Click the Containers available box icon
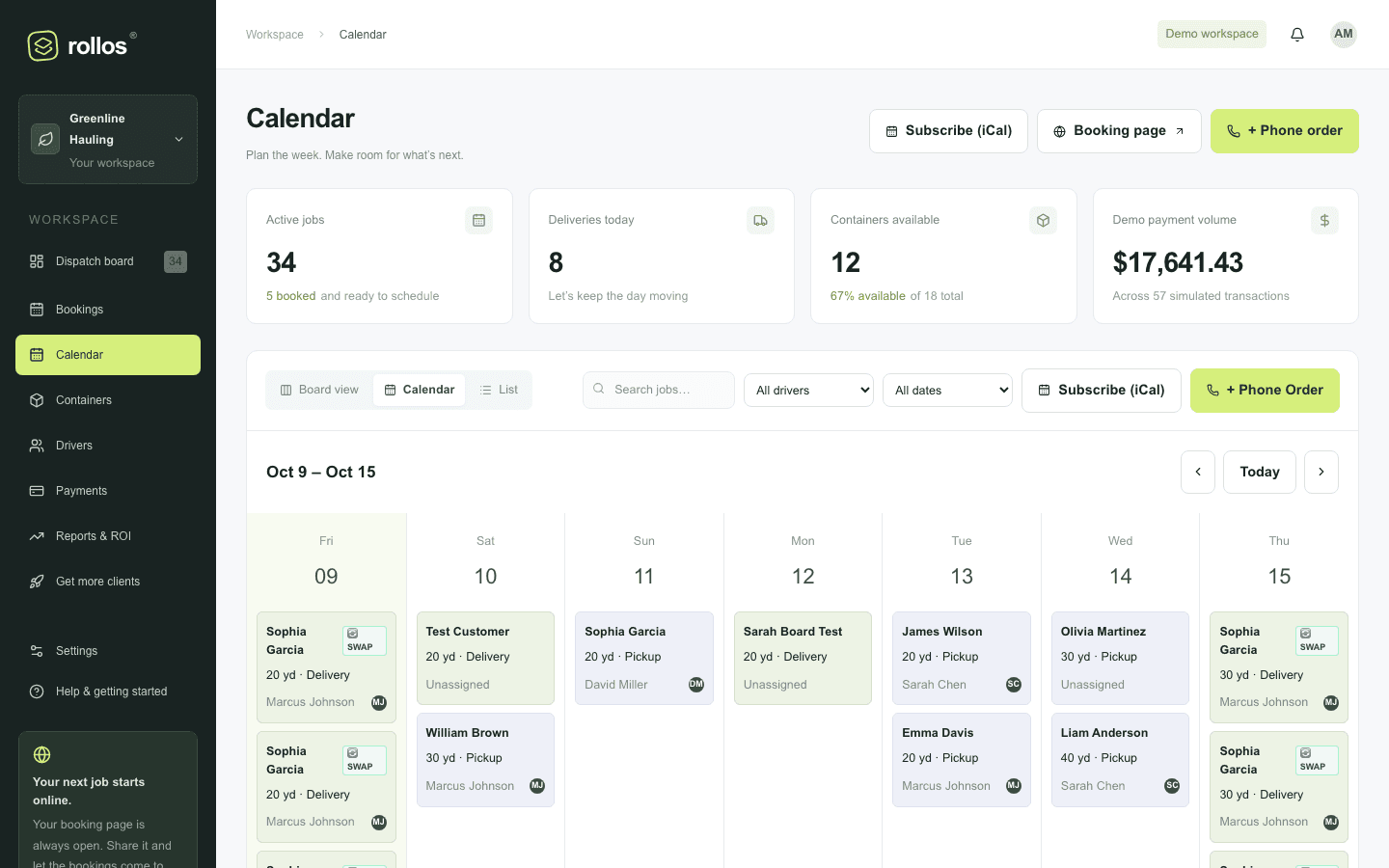This screenshot has width=1389, height=868. (x=1043, y=221)
